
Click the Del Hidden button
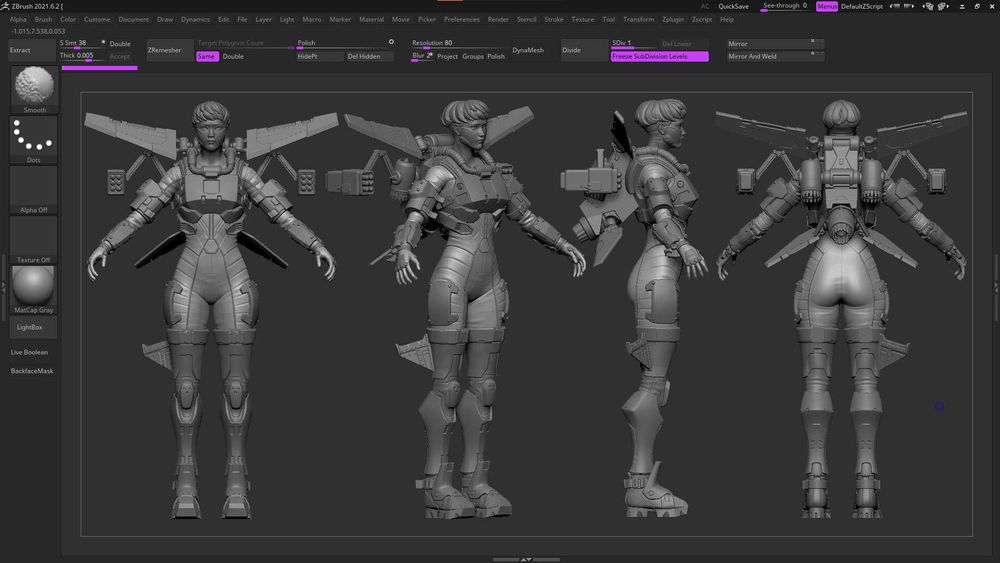[370, 56]
